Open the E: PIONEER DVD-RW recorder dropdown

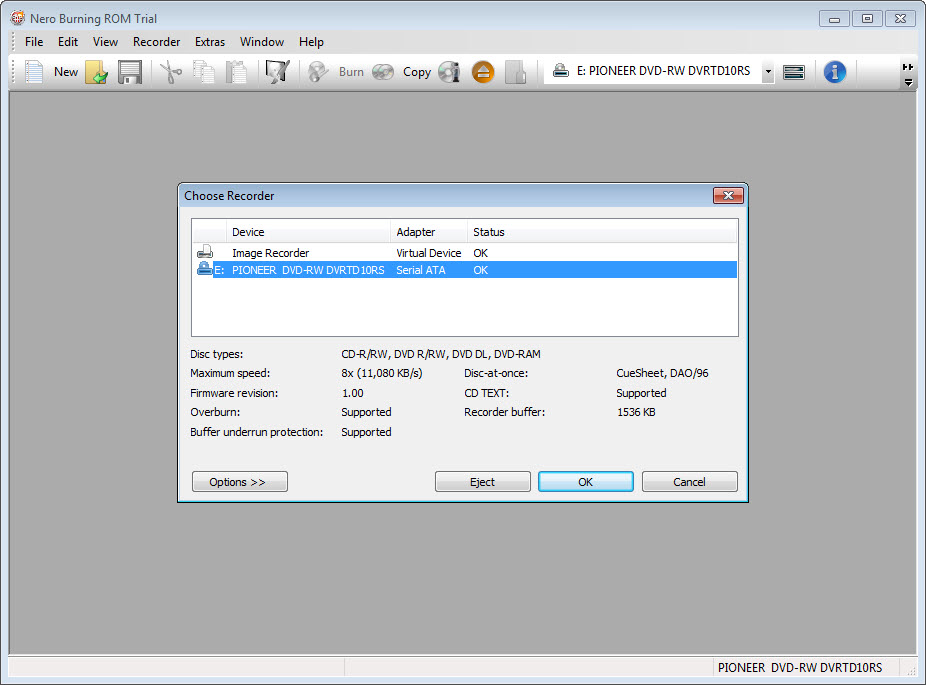[768, 71]
